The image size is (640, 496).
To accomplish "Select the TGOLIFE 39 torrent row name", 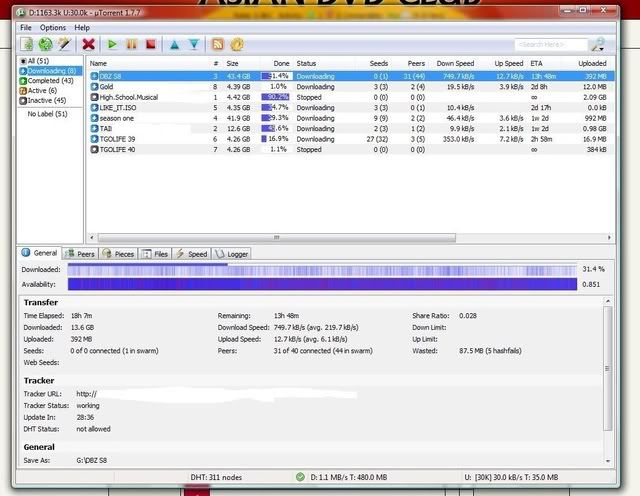I will click(118, 139).
